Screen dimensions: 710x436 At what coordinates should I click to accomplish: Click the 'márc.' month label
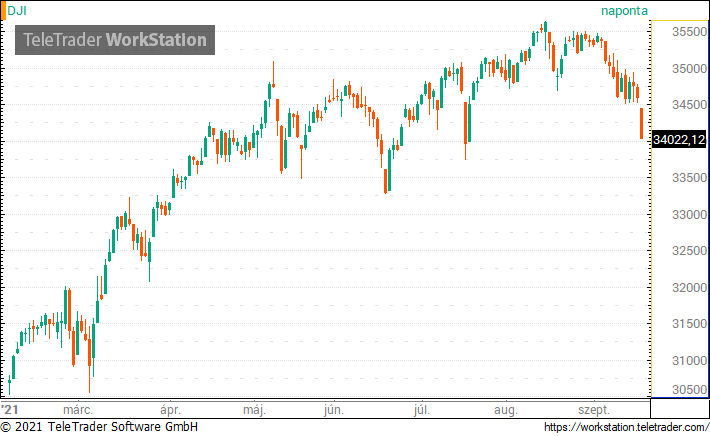coord(78,410)
